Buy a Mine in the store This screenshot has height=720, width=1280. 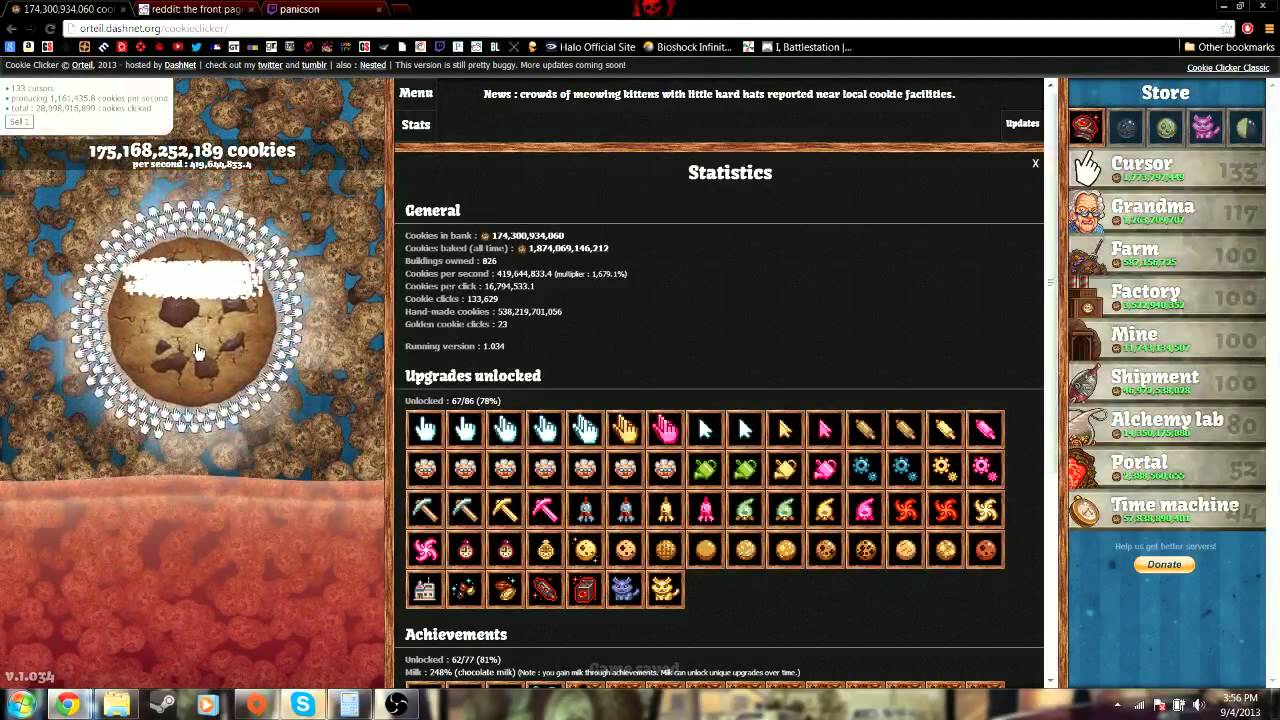click(x=1165, y=339)
